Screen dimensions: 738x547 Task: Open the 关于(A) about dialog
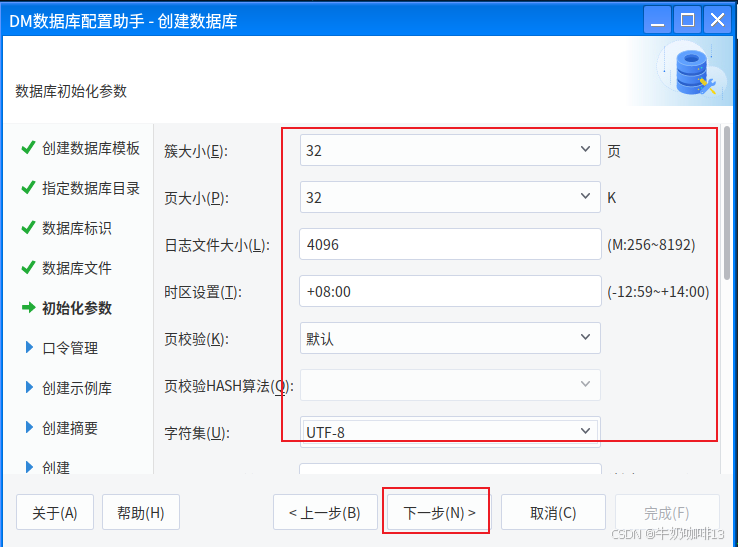(55, 512)
